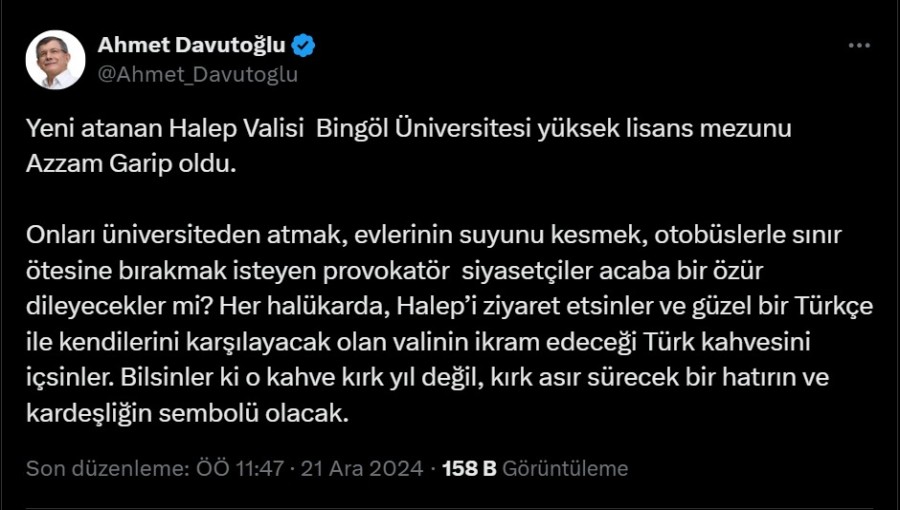Image resolution: width=900 pixels, height=510 pixels.
Task: Click the 21 Ara 2024 date
Action: pyautogui.click(x=362, y=468)
